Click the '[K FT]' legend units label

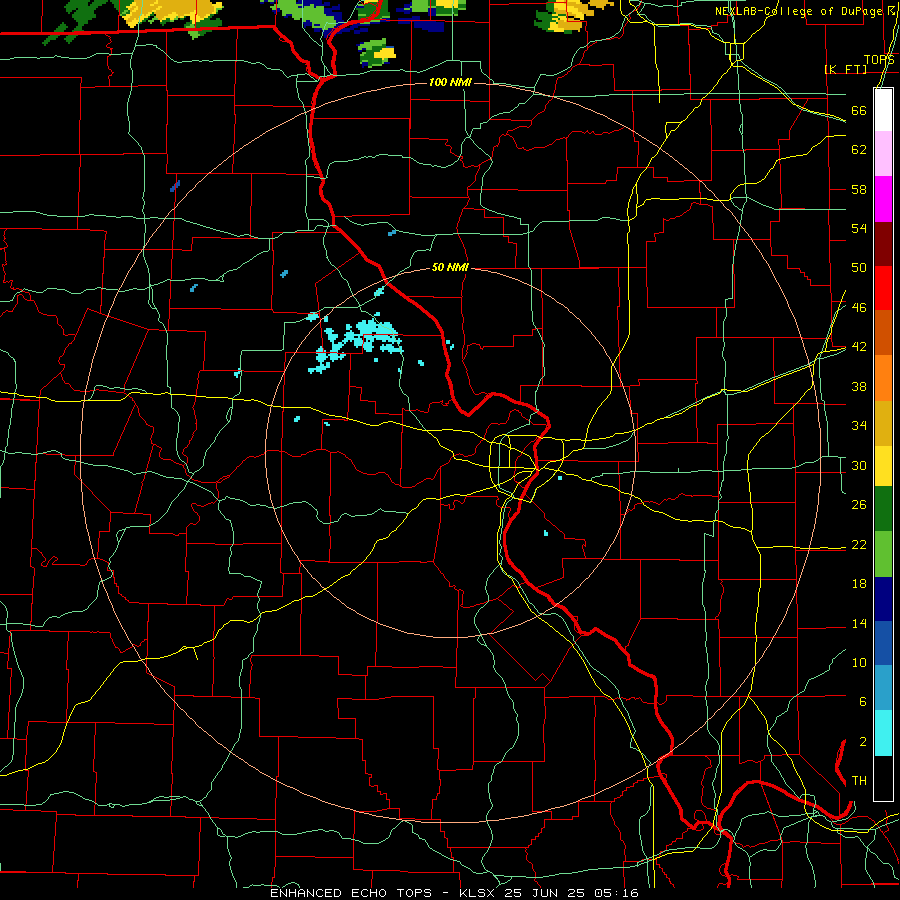[x=846, y=69]
